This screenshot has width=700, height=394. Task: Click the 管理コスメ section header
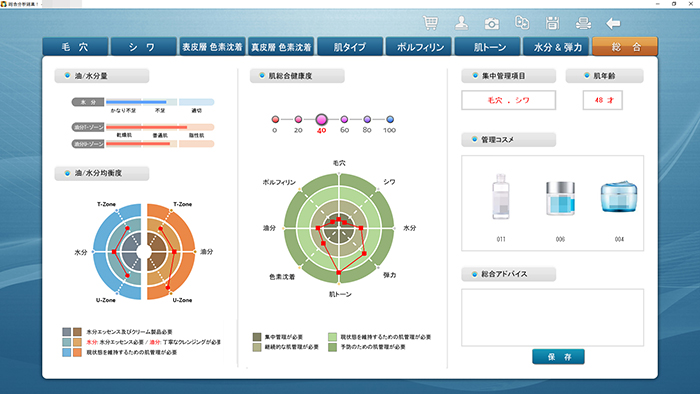tap(508, 140)
